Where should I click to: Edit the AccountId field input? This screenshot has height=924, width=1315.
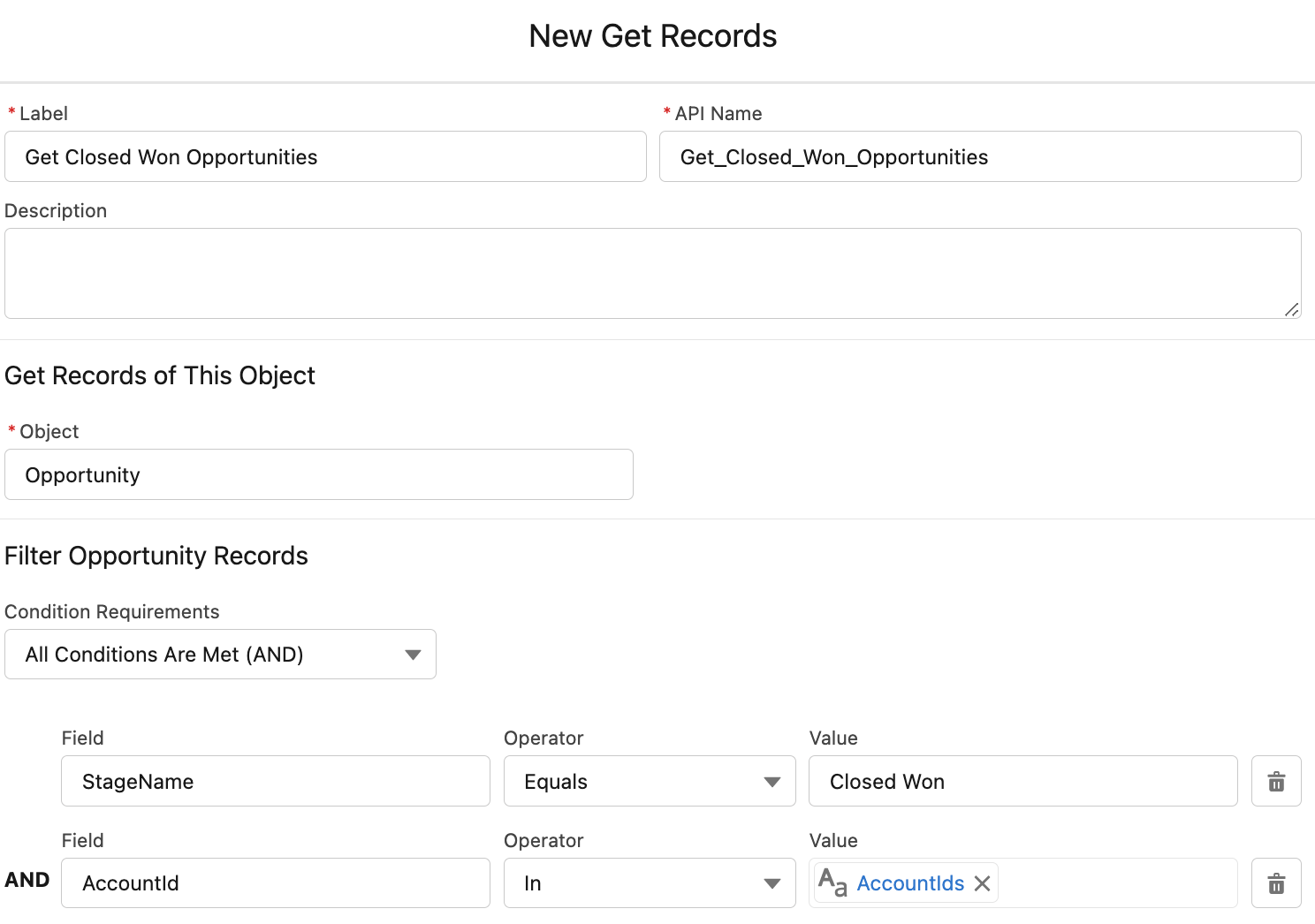(275, 882)
